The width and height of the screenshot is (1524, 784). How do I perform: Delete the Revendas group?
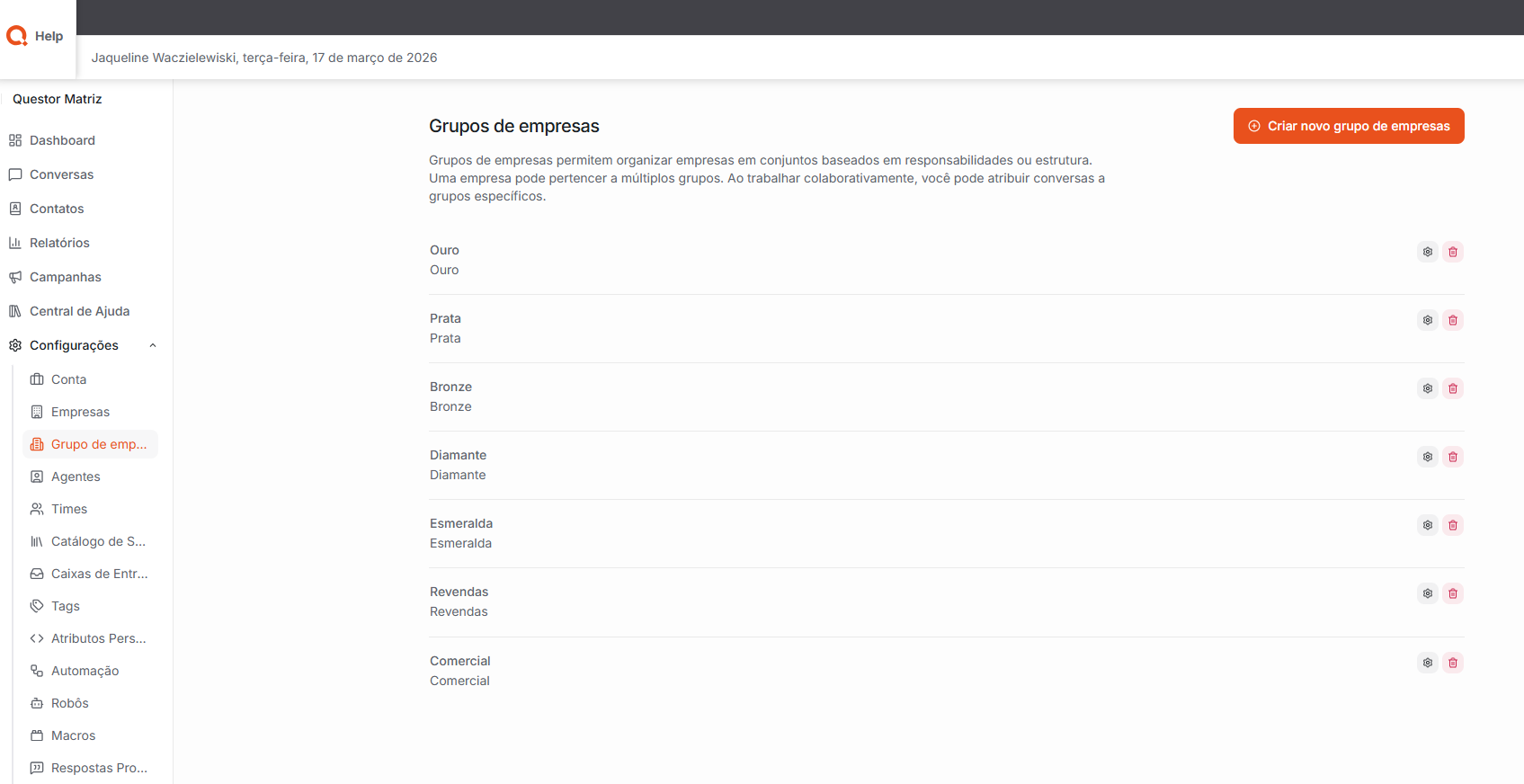point(1452,593)
